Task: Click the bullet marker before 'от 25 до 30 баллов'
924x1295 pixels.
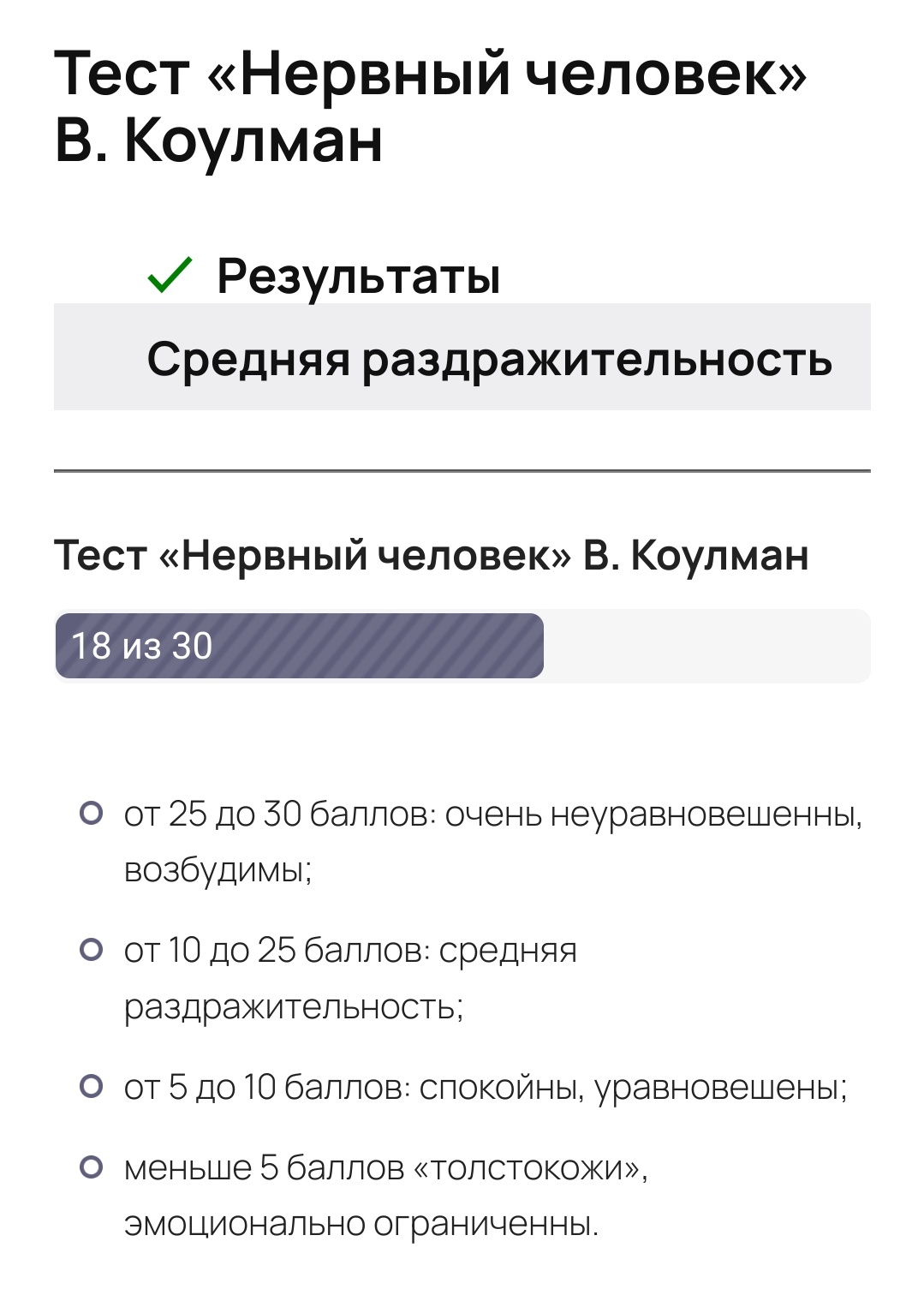Action: (91, 813)
